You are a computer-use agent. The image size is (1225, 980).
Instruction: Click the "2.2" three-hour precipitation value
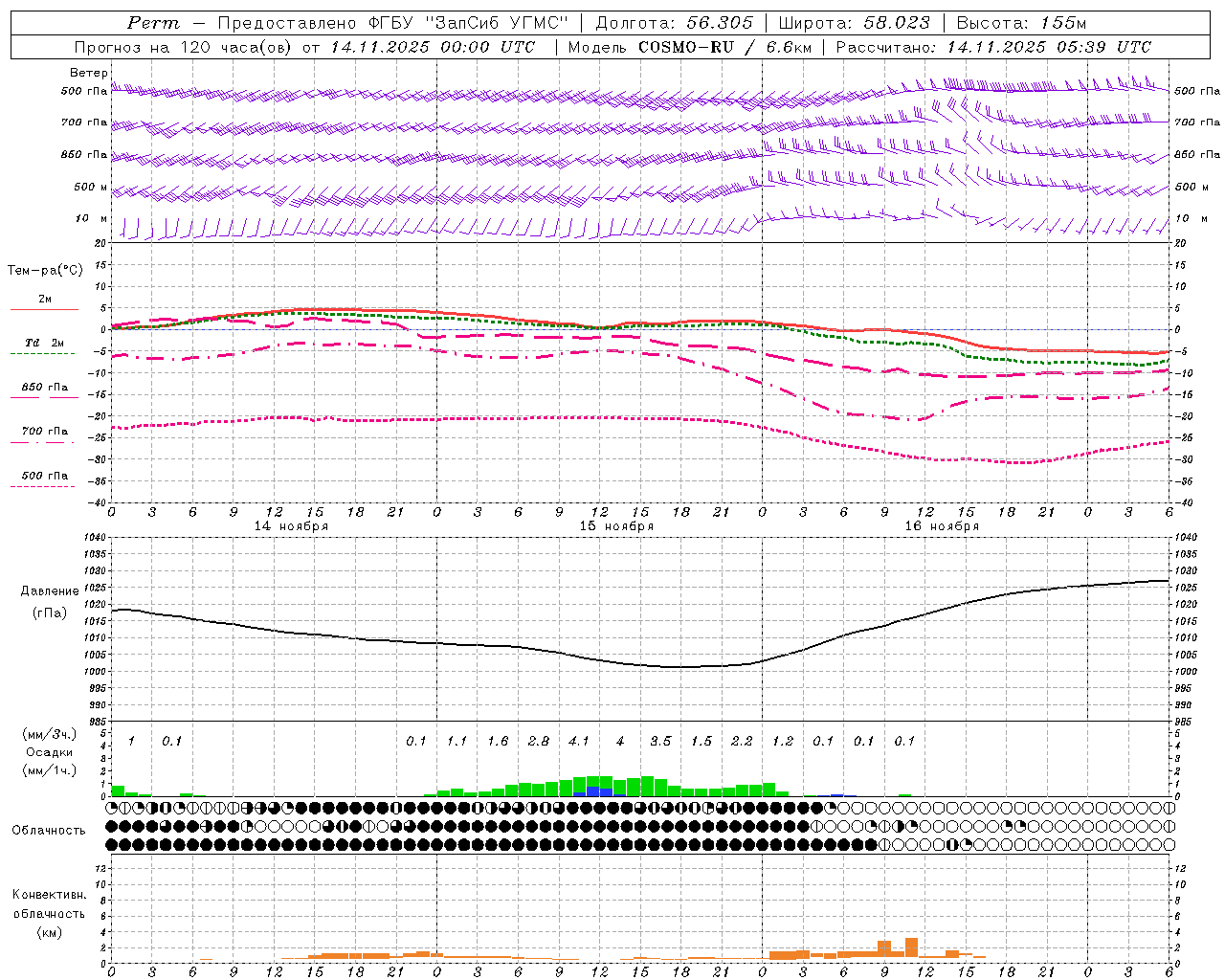coord(742,742)
